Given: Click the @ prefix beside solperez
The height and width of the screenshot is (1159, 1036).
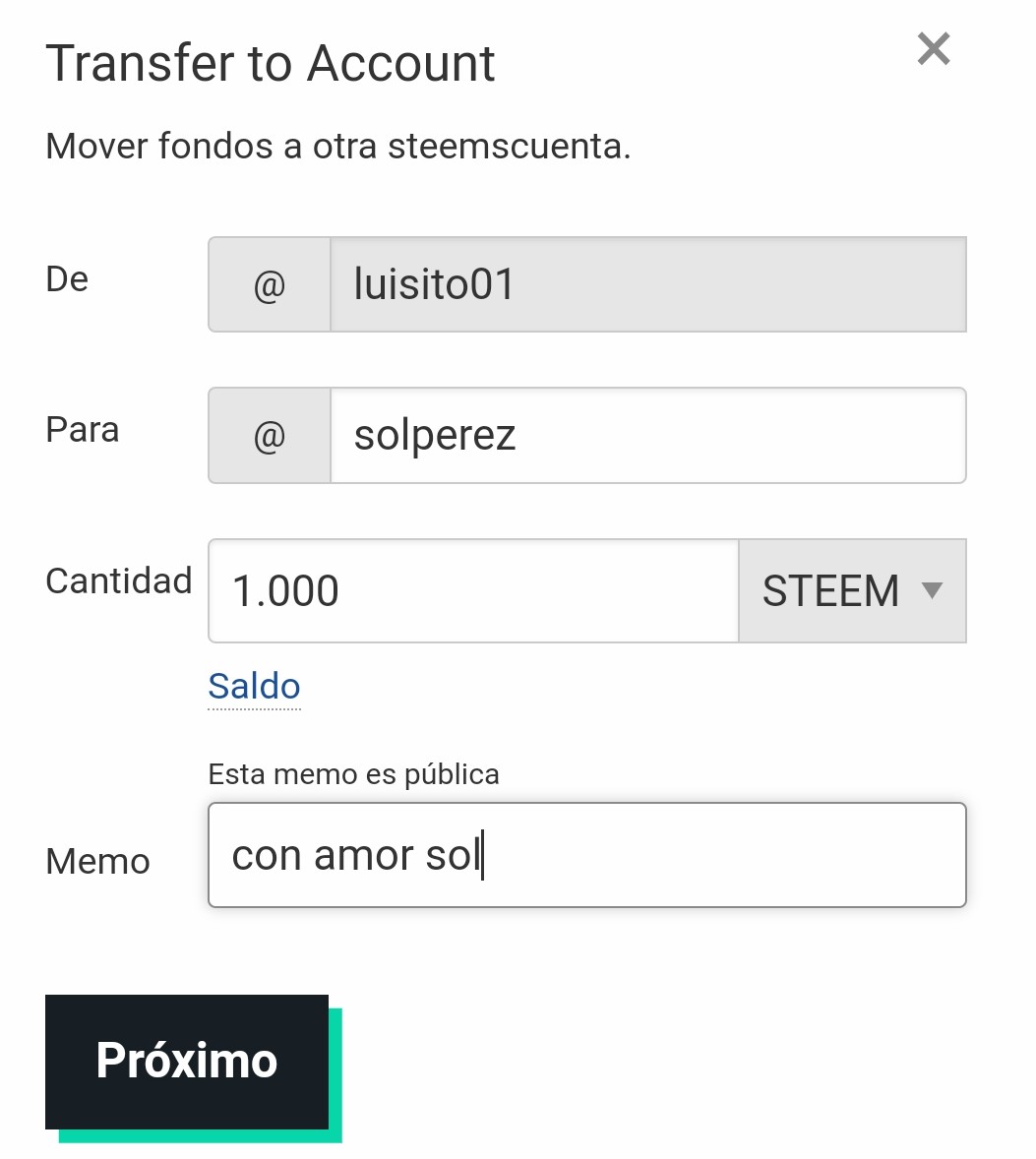Looking at the screenshot, I should point(269,436).
